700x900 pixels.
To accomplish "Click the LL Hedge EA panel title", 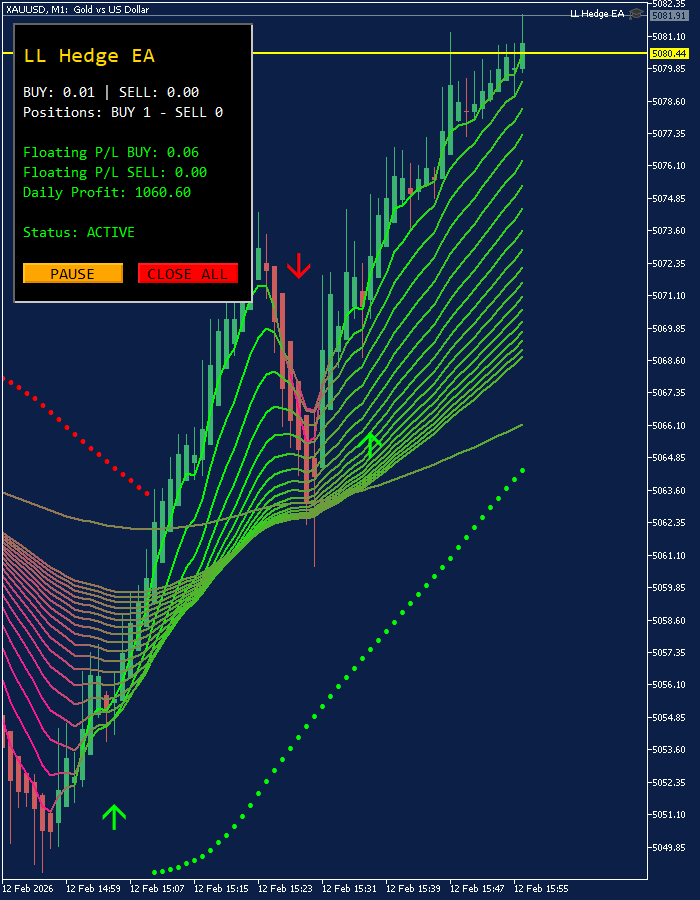I will click(89, 56).
